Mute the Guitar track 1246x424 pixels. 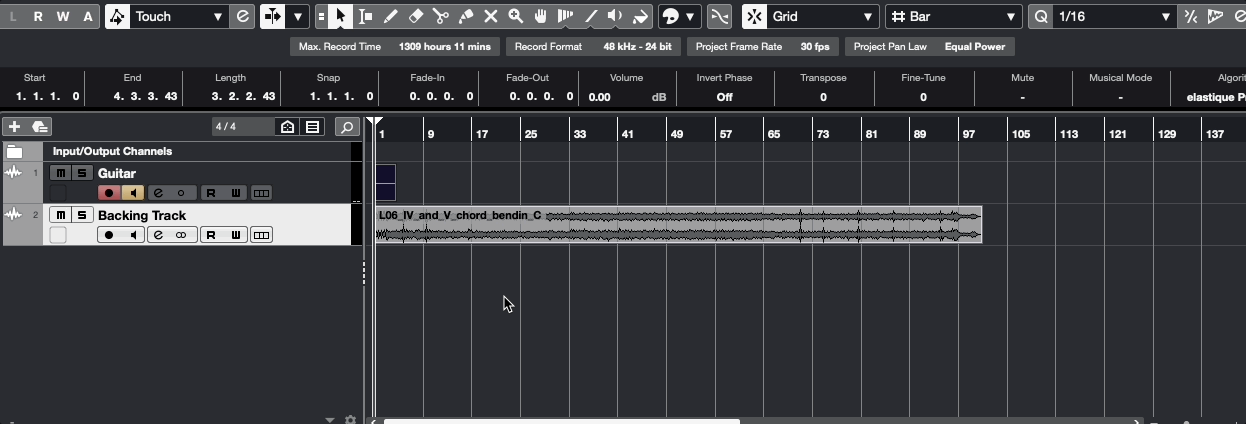61,173
